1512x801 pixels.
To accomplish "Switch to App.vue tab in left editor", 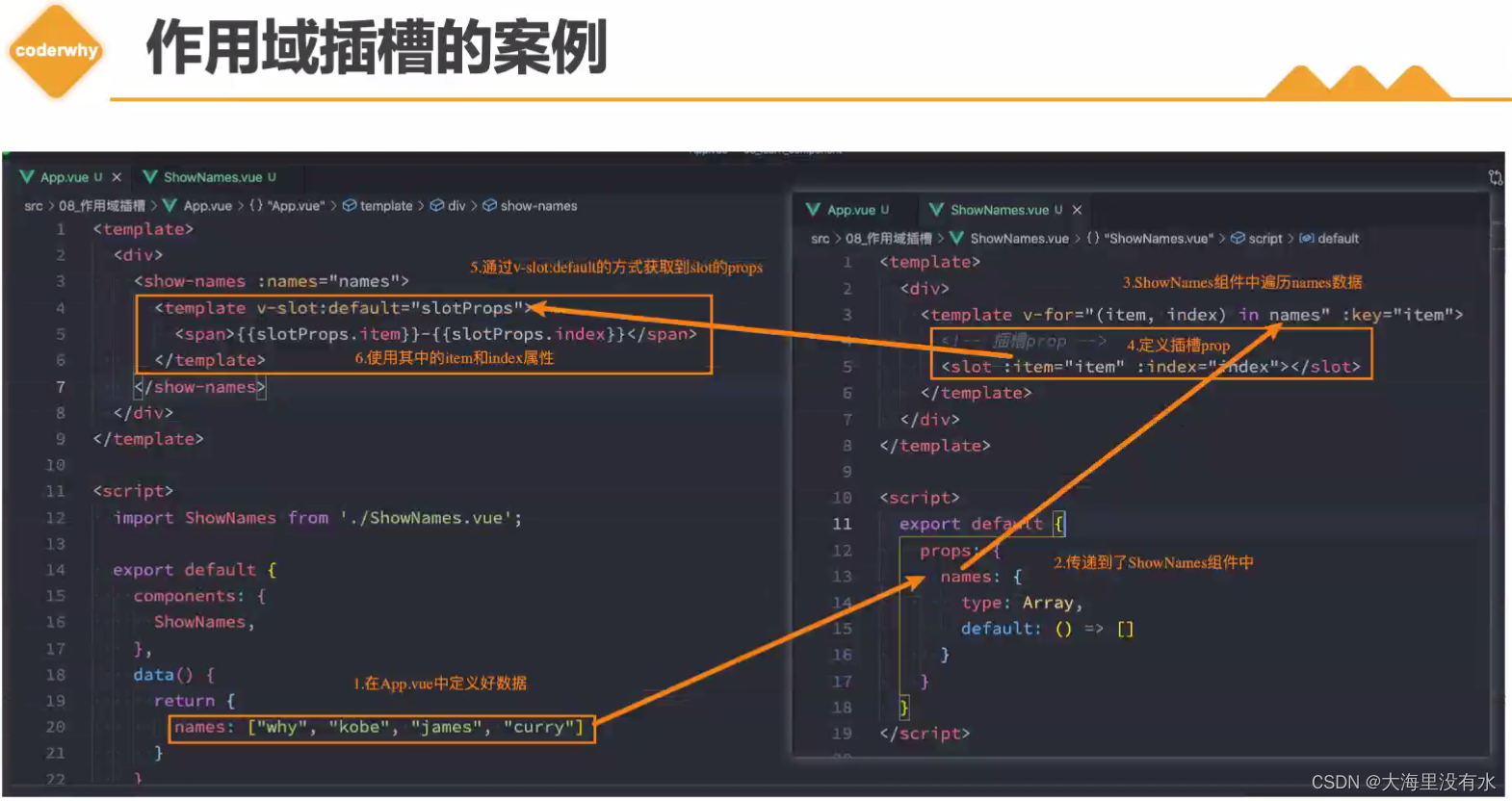I will click(64, 177).
